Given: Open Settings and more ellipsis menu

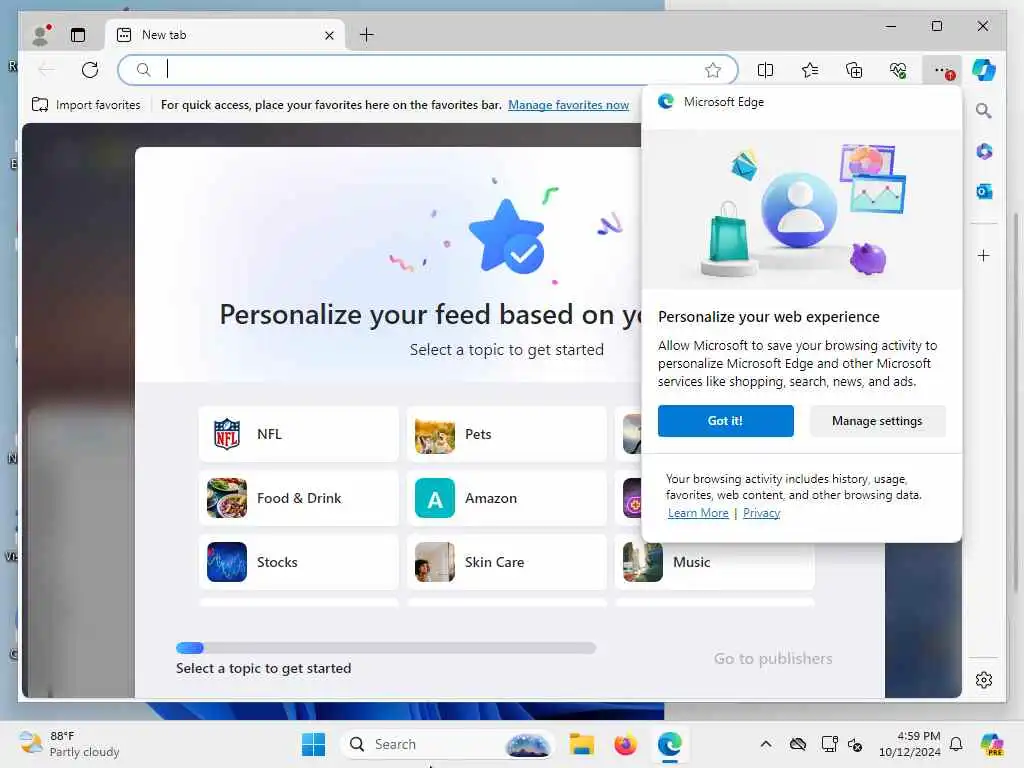Looking at the screenshot, I should [x=943, y=70].
